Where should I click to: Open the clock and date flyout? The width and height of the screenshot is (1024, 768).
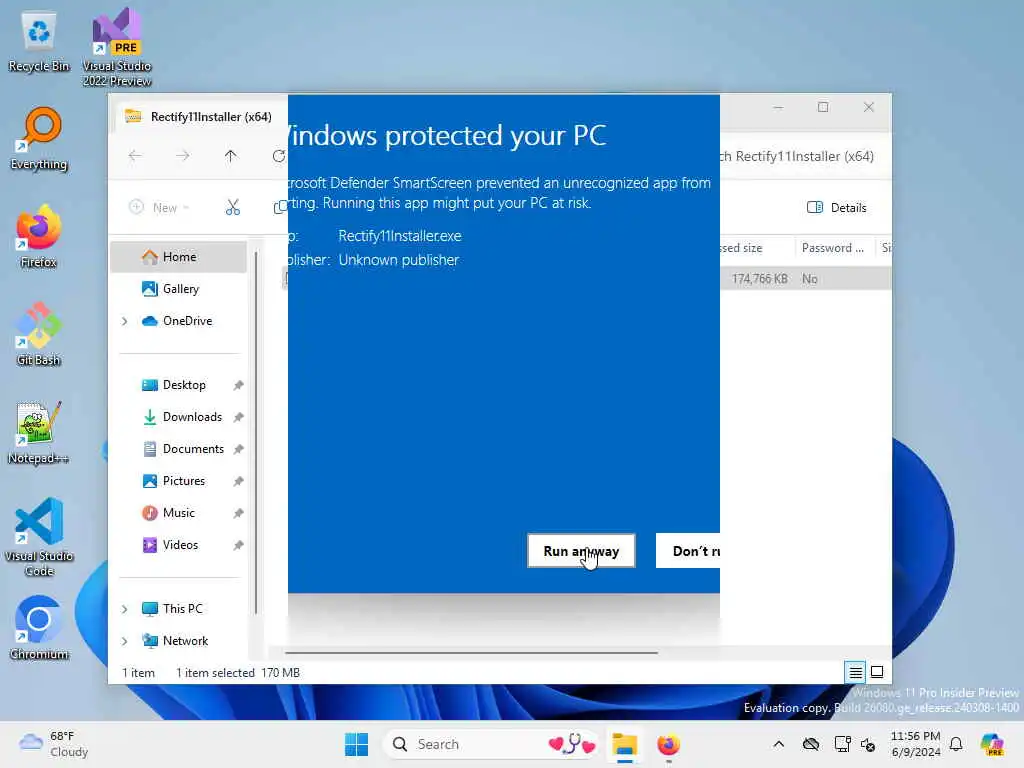pos(916,744)
